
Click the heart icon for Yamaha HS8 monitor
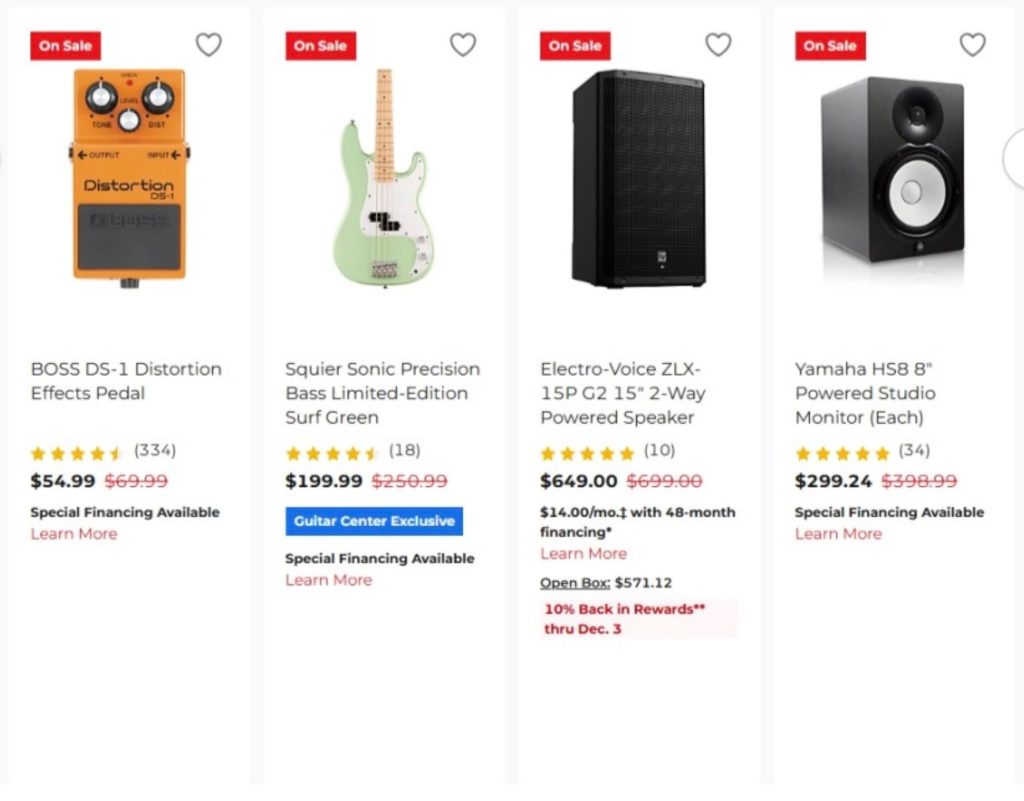click(x=972, y=45)
